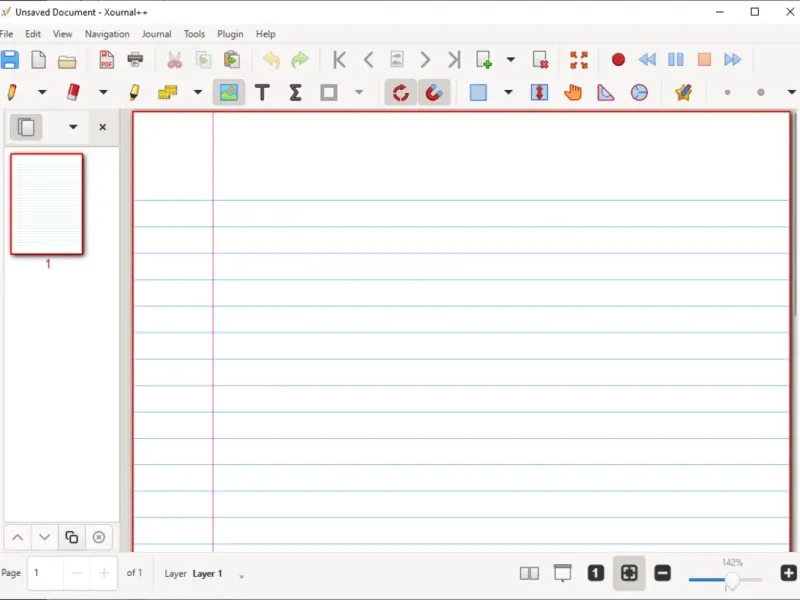Open the Plugin menu
Screen dimensions: 800x600
click(230, 34)
